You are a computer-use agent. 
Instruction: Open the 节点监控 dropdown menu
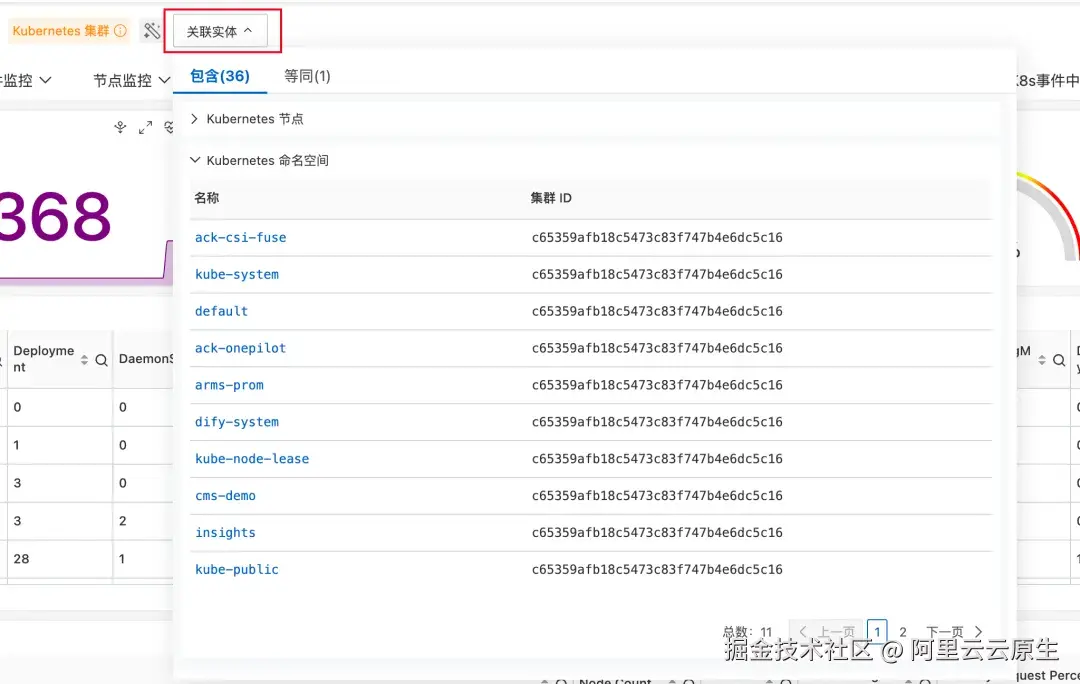tap(132, 81)
